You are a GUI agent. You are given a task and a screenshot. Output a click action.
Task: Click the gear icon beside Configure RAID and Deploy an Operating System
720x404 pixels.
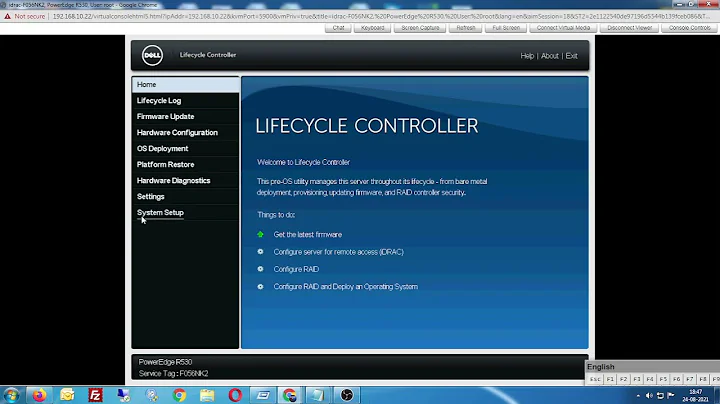260,286
